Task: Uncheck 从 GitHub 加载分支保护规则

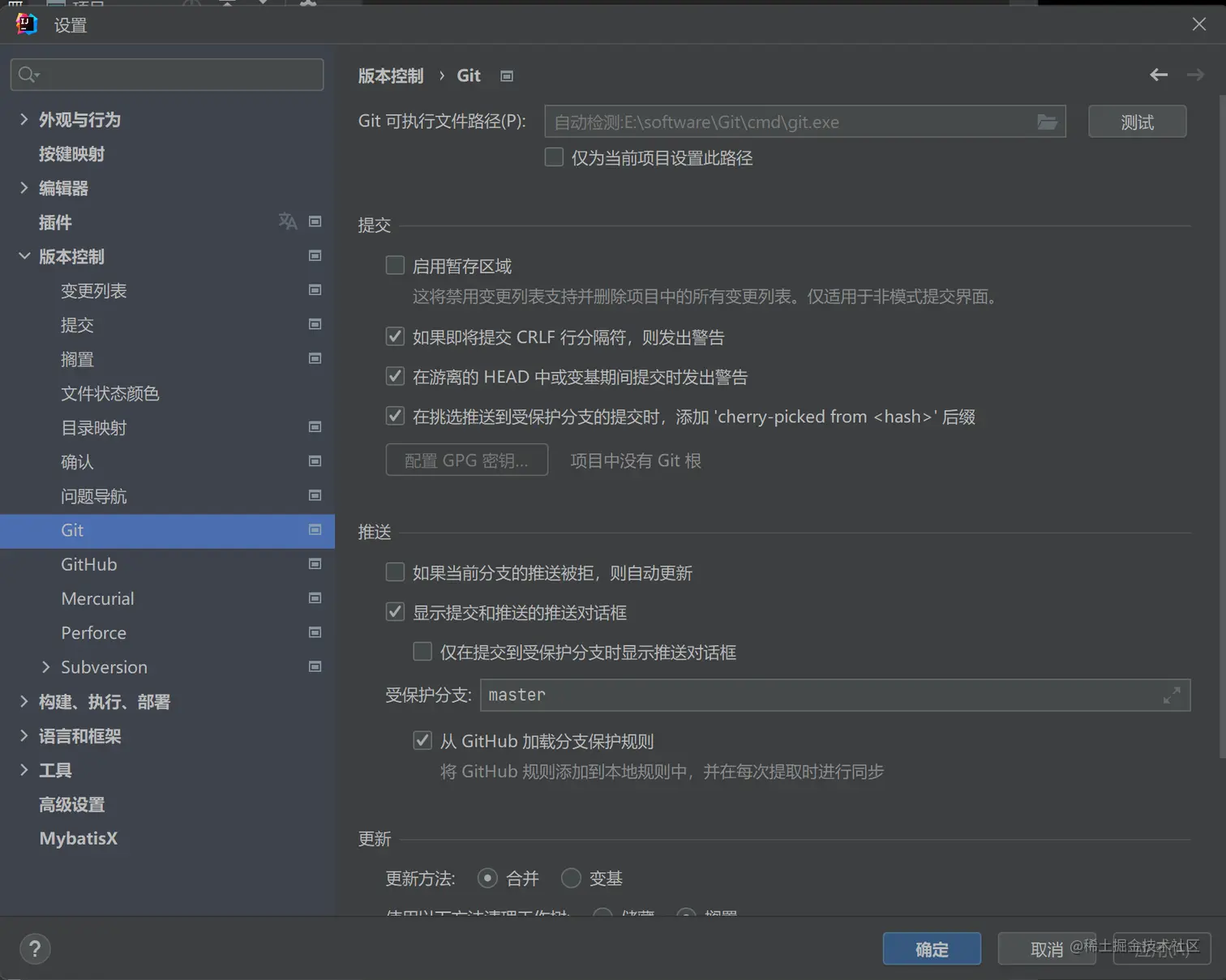Action: 422,740
